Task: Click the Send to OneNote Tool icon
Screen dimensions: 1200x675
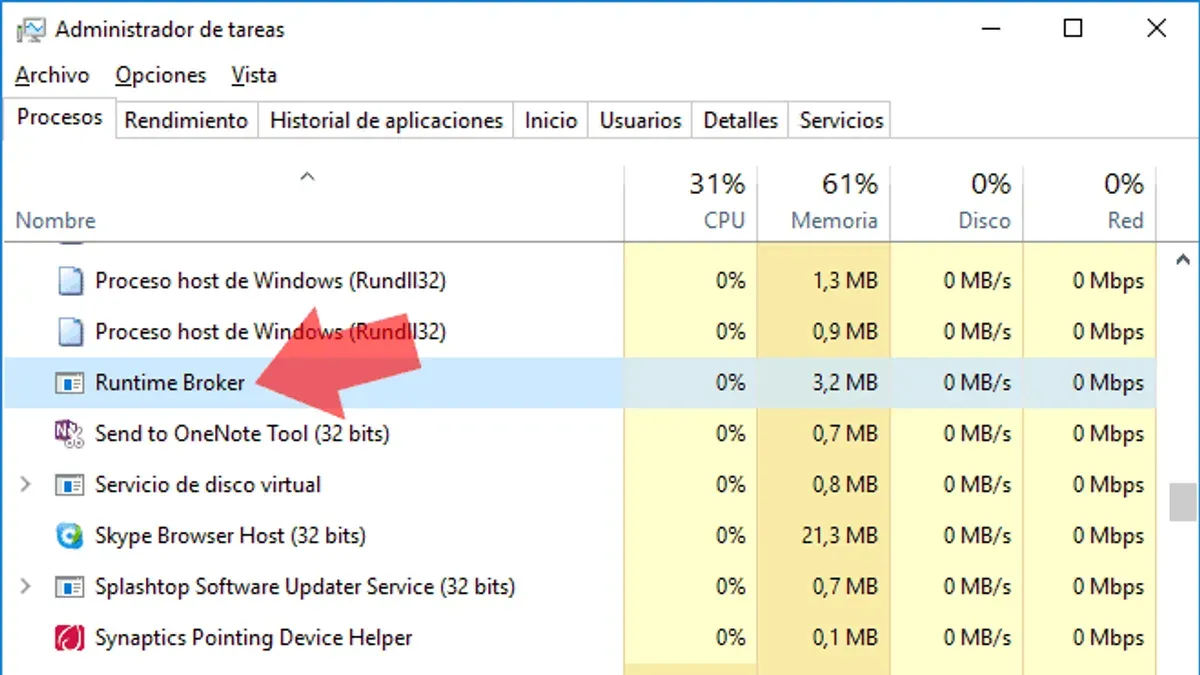Action: click(69, 434)
